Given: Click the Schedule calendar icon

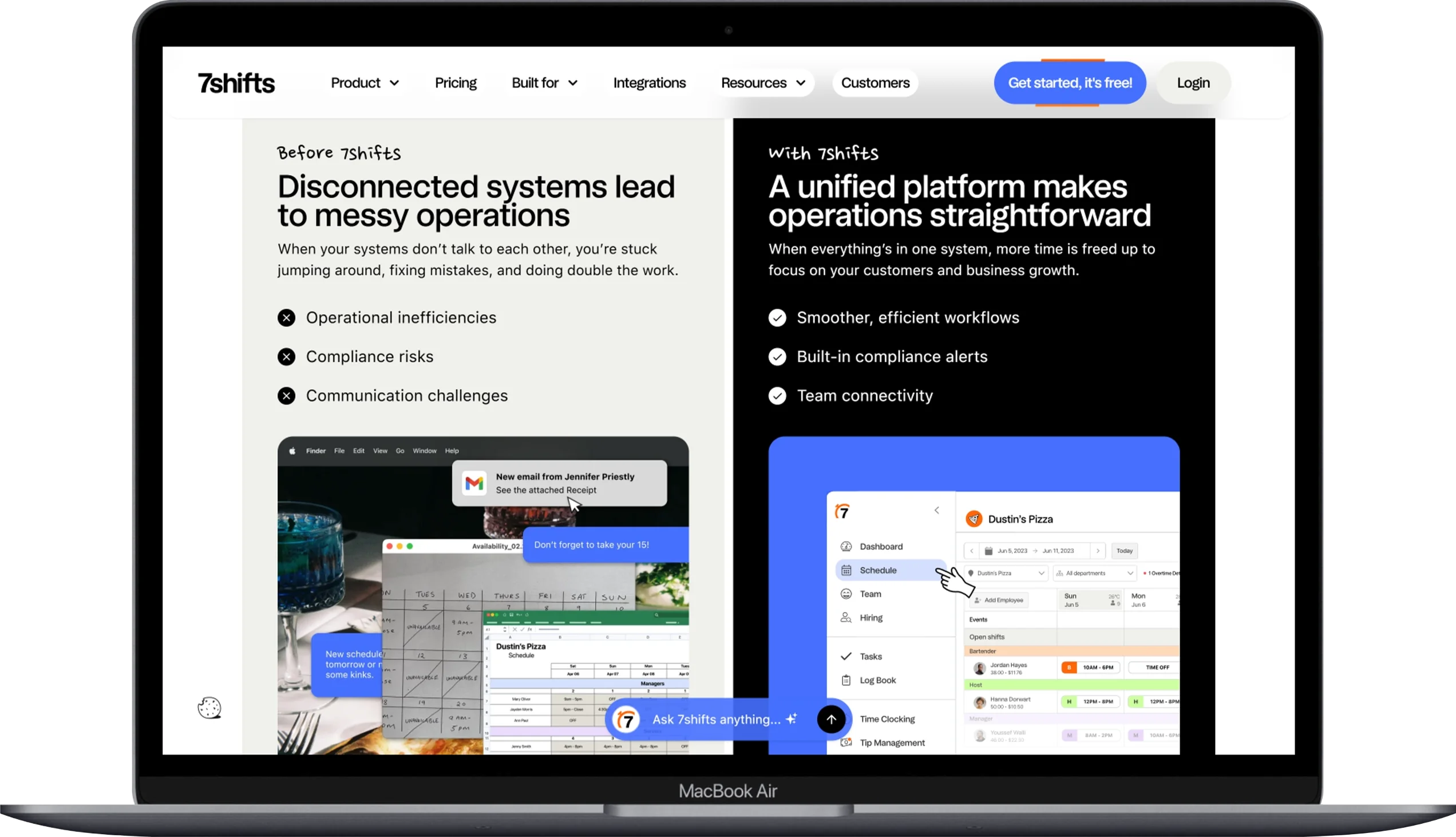Looking at the screenshot, I should tap(846, 570).
